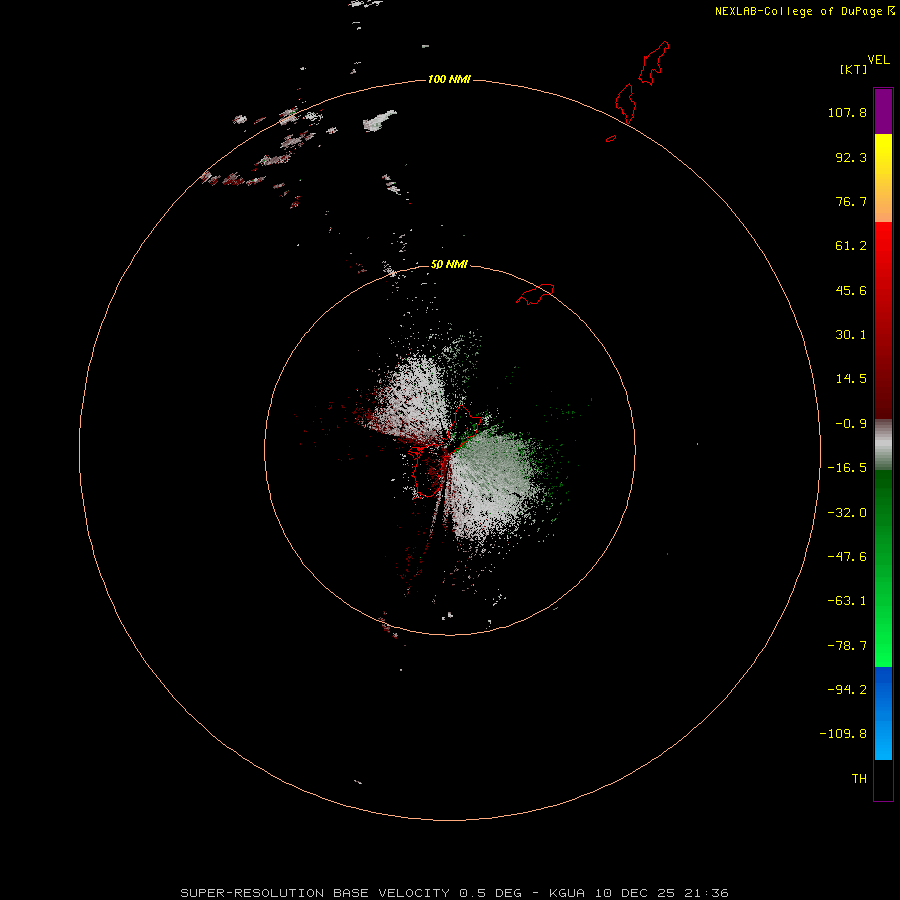Click the -78.7 velocity scale value
Screen dimensions: 900x900
(x=847, y=646)
